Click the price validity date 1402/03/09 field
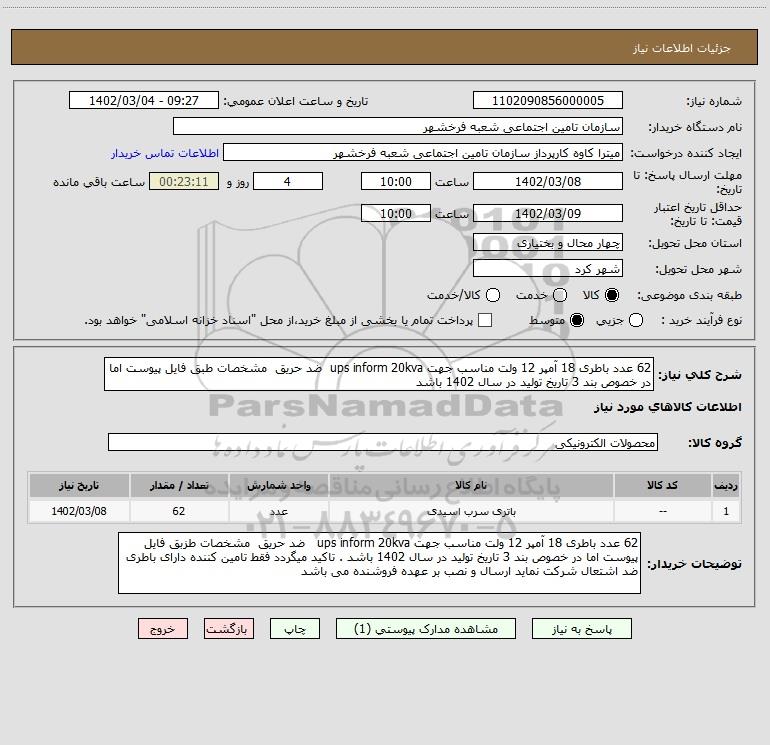This screenshot has height=745, width=770. click(x=548, y=213)
